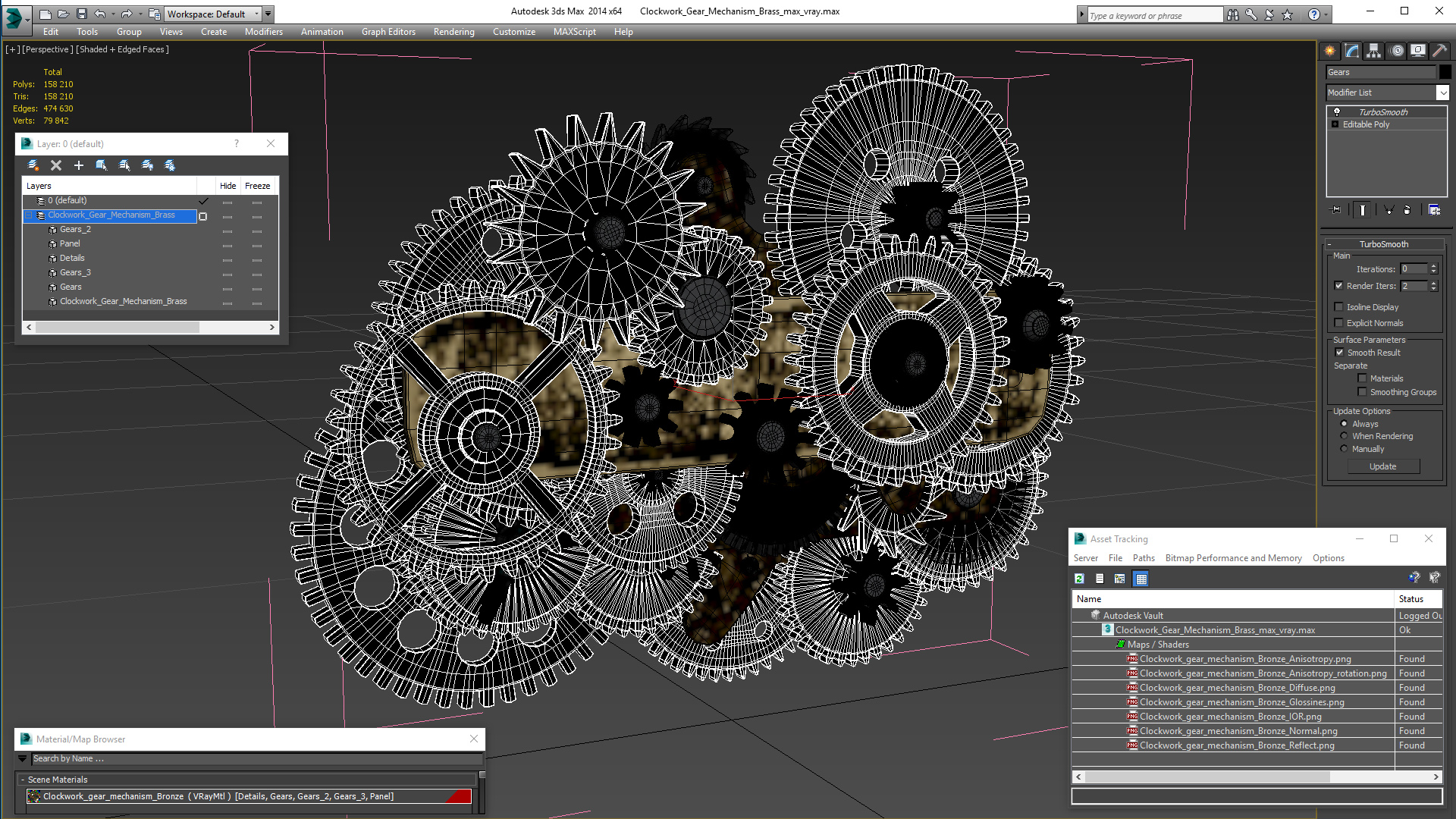
Task: Enable Explicit Normals checkbox
Action: tap(1339, 323)
